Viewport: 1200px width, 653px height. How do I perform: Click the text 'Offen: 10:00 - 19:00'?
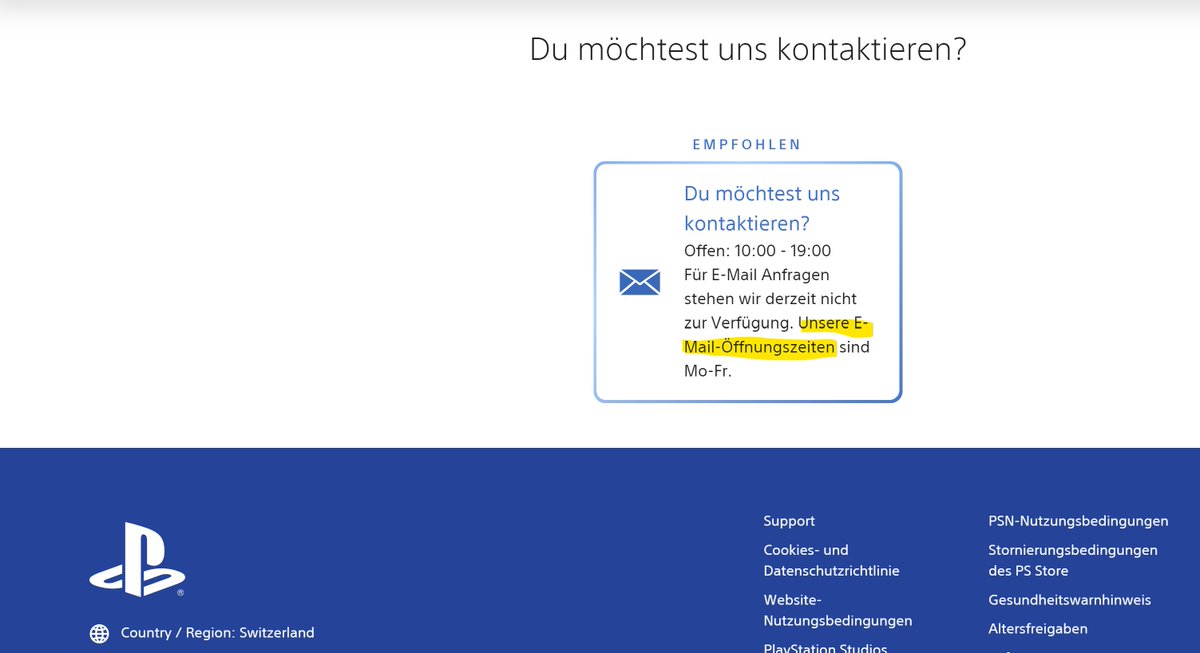point(758,250)
